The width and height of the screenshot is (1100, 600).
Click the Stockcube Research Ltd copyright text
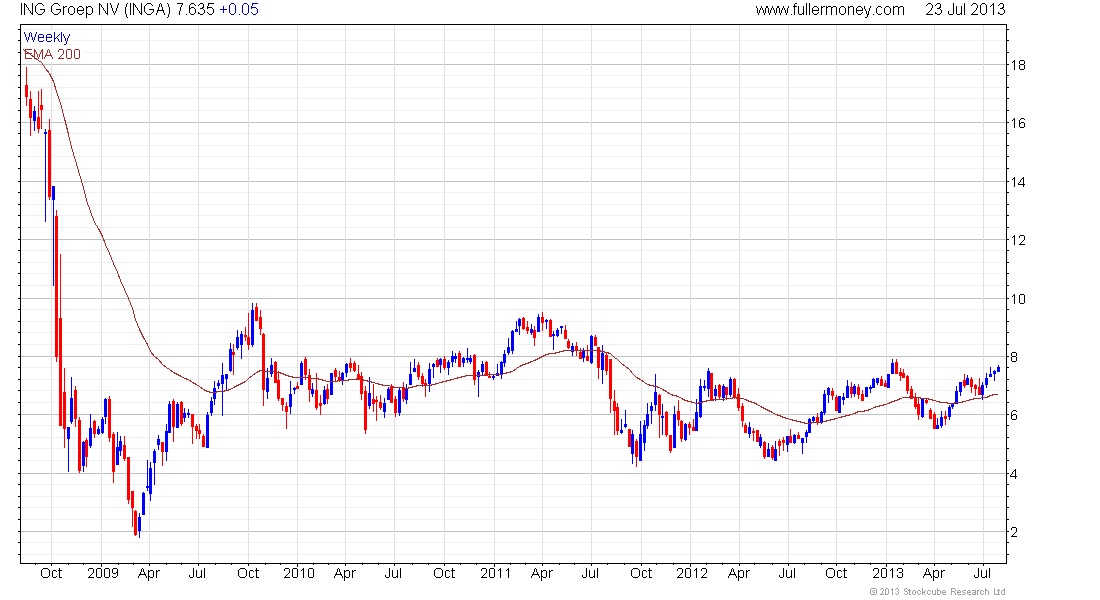tap(937, 592)
